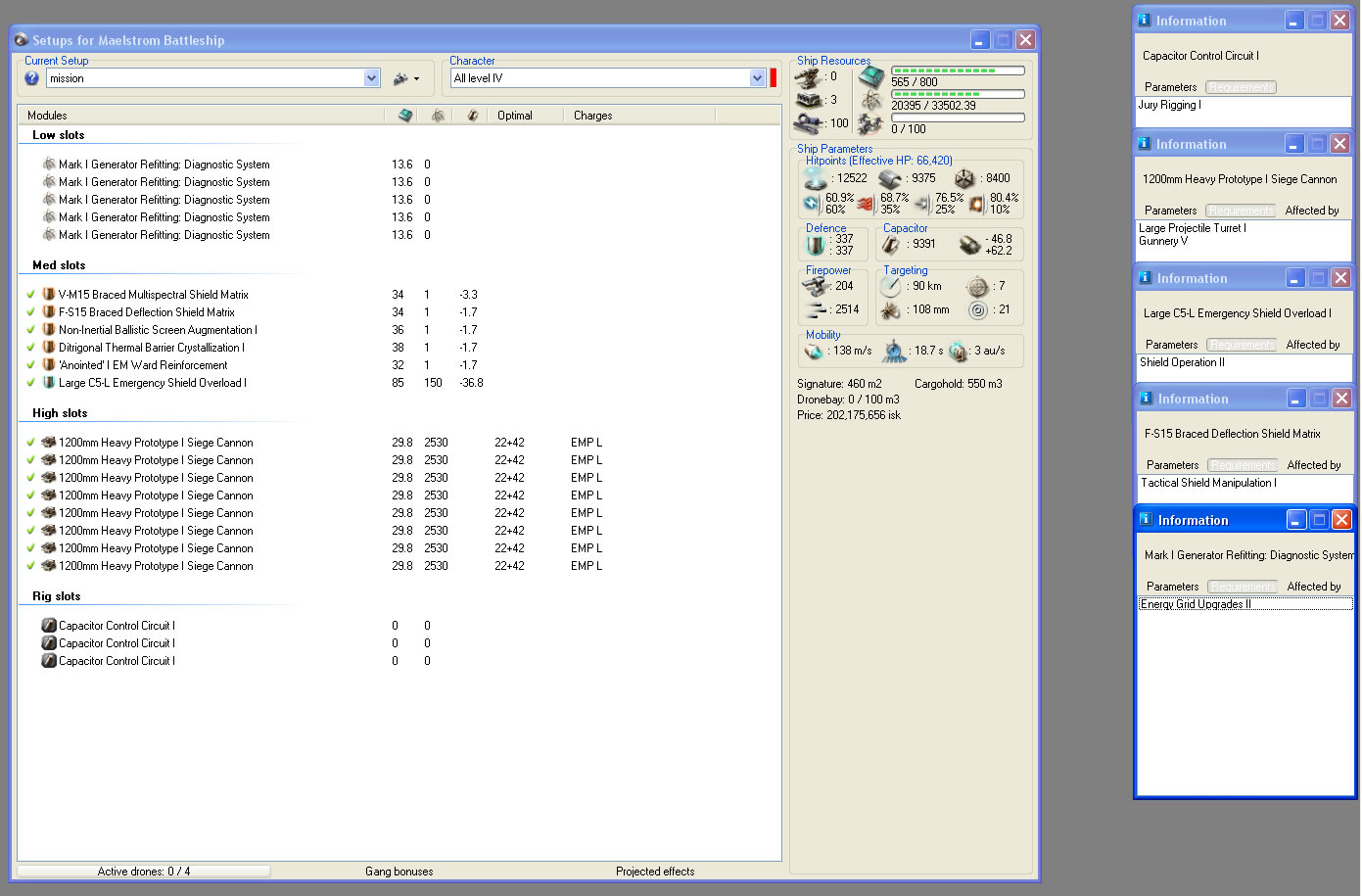Click the warp speed icon in Mobility
Image resolution: width=1362 pixels, height=896 pixels.
pos(959,351)
